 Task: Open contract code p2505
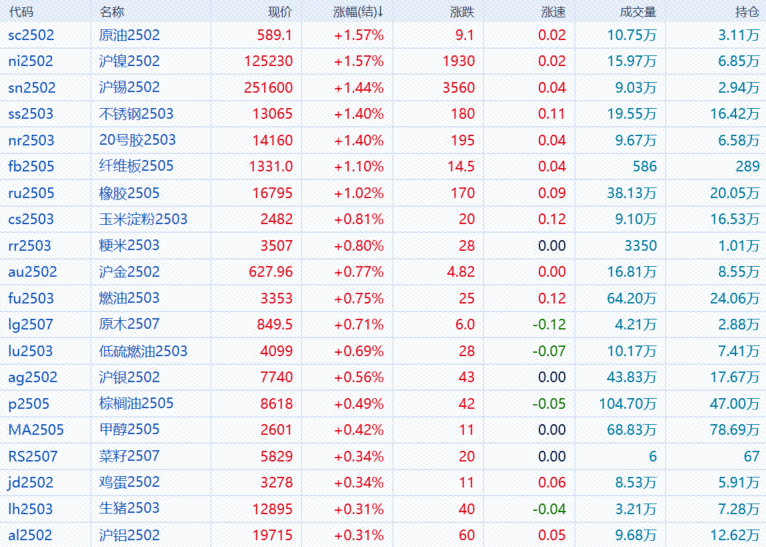29,404
